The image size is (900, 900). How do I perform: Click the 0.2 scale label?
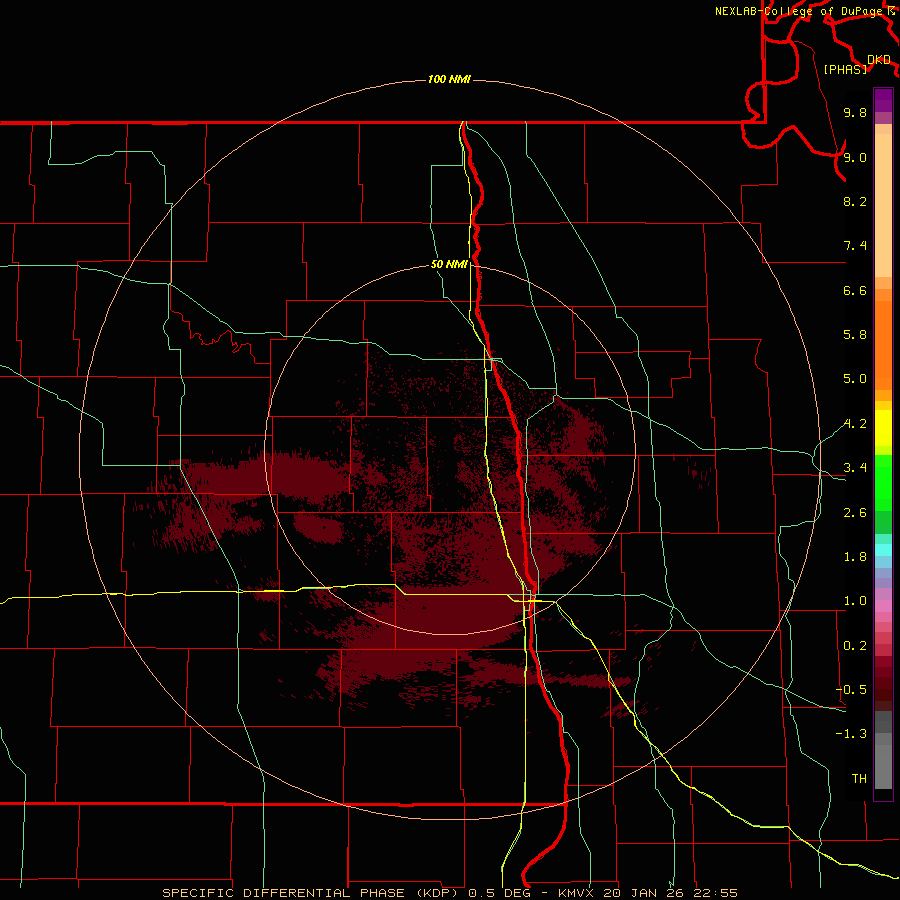(x=855, y=646)
